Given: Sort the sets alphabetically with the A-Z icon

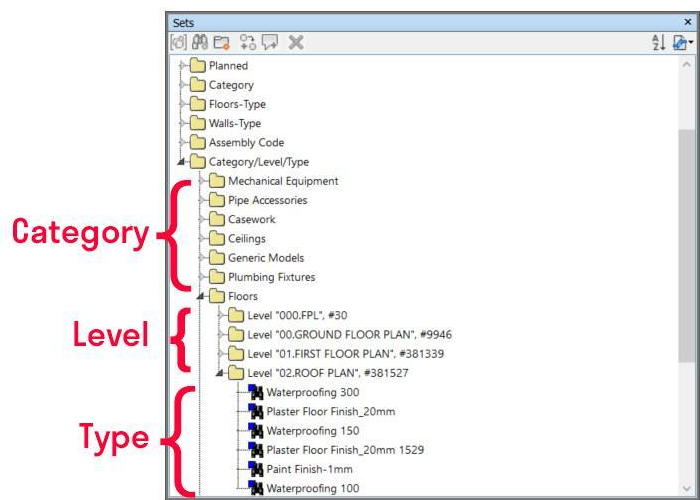Looking at the screenshot, I should tap(658, 42).
